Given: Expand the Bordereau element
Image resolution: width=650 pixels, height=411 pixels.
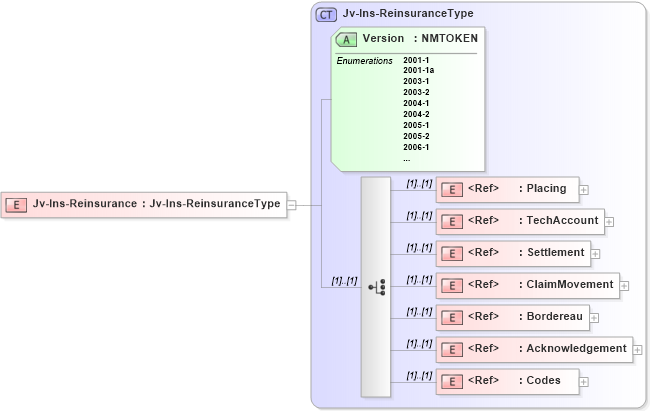Looking at the screenshot, I should [x=594, y=318].
